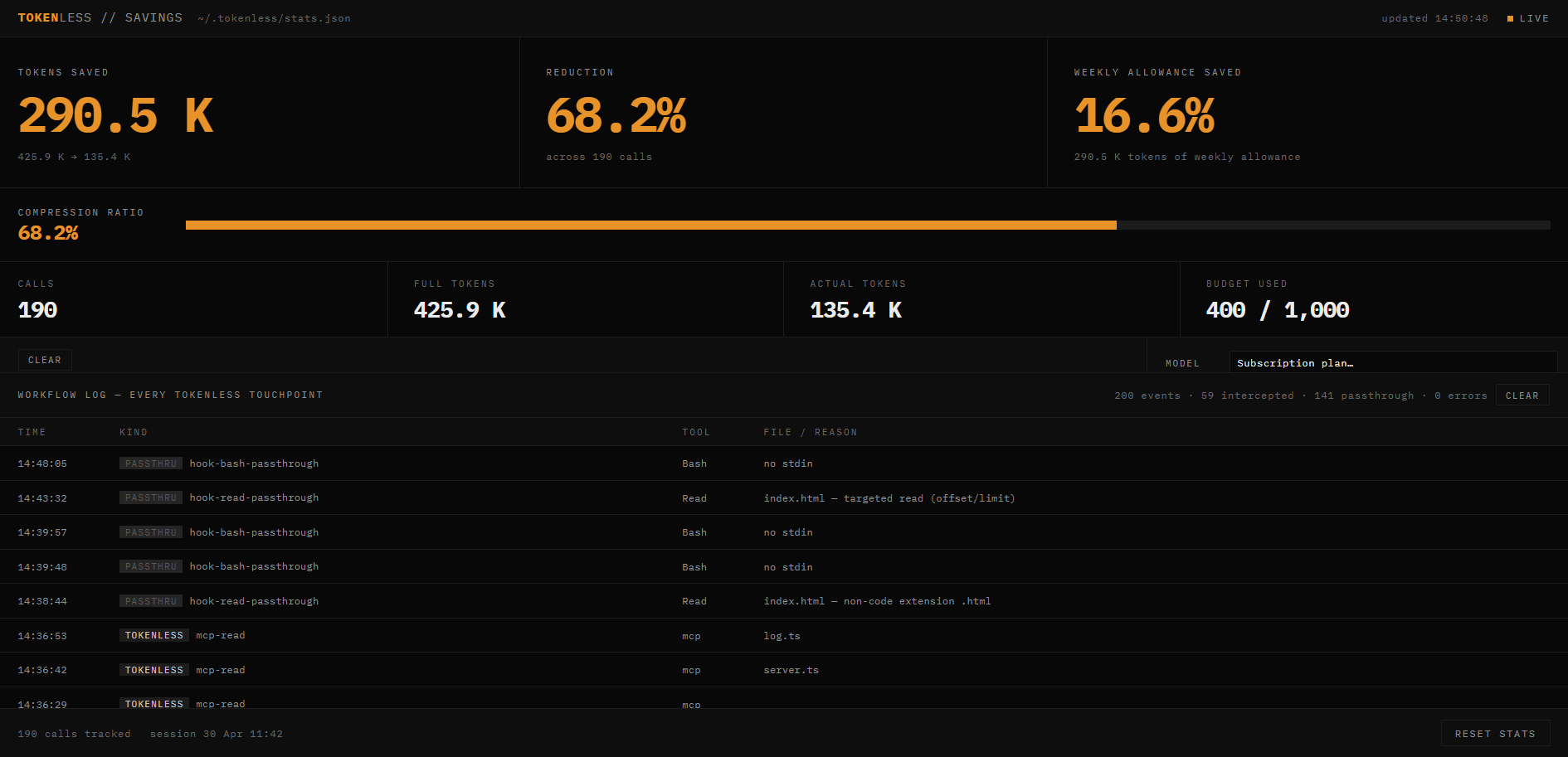1568x757 pixels.
Task: Click the Tokens Saved 290.5 K card
Action: (260, 113)
